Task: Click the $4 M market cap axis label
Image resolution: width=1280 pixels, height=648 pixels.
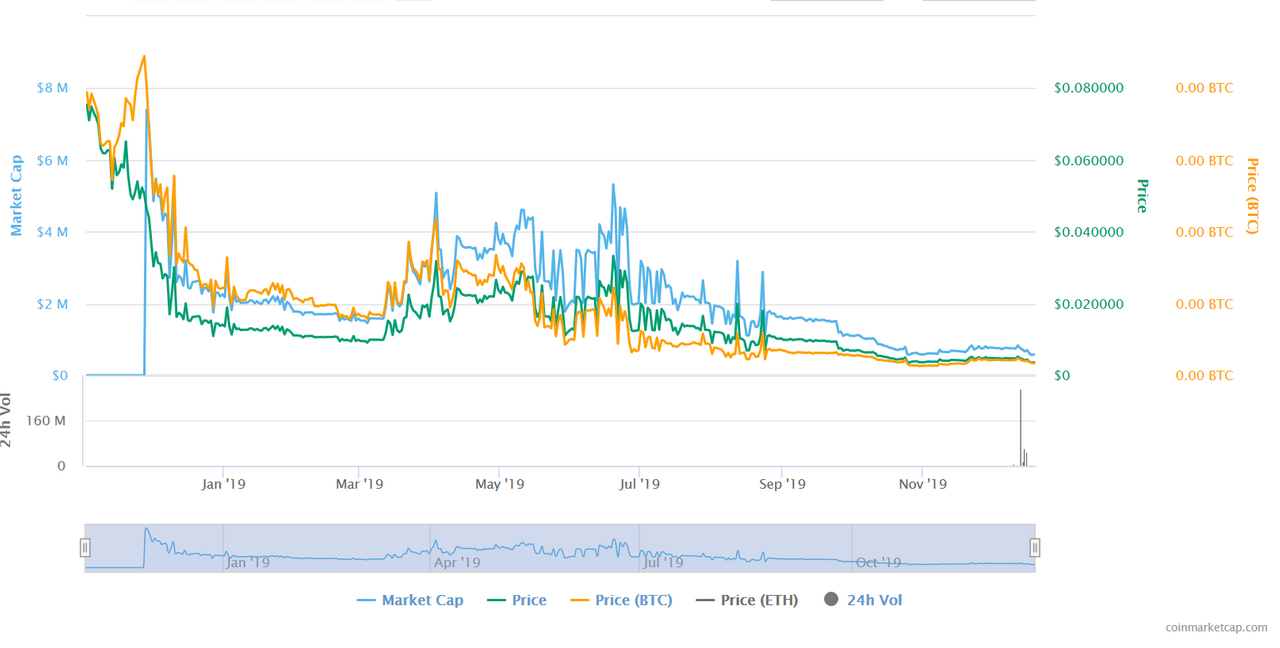Action: (52, 232)
